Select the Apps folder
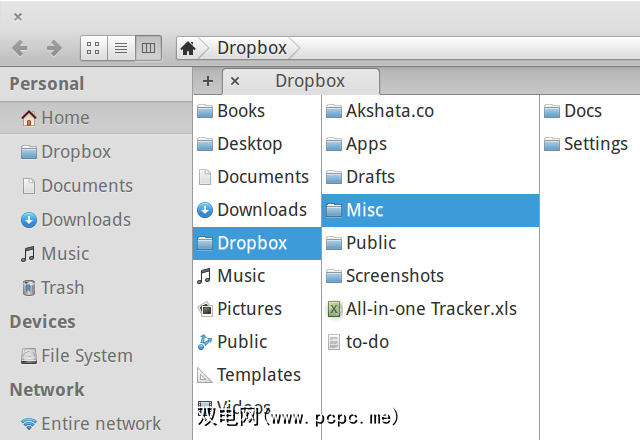 431,144
